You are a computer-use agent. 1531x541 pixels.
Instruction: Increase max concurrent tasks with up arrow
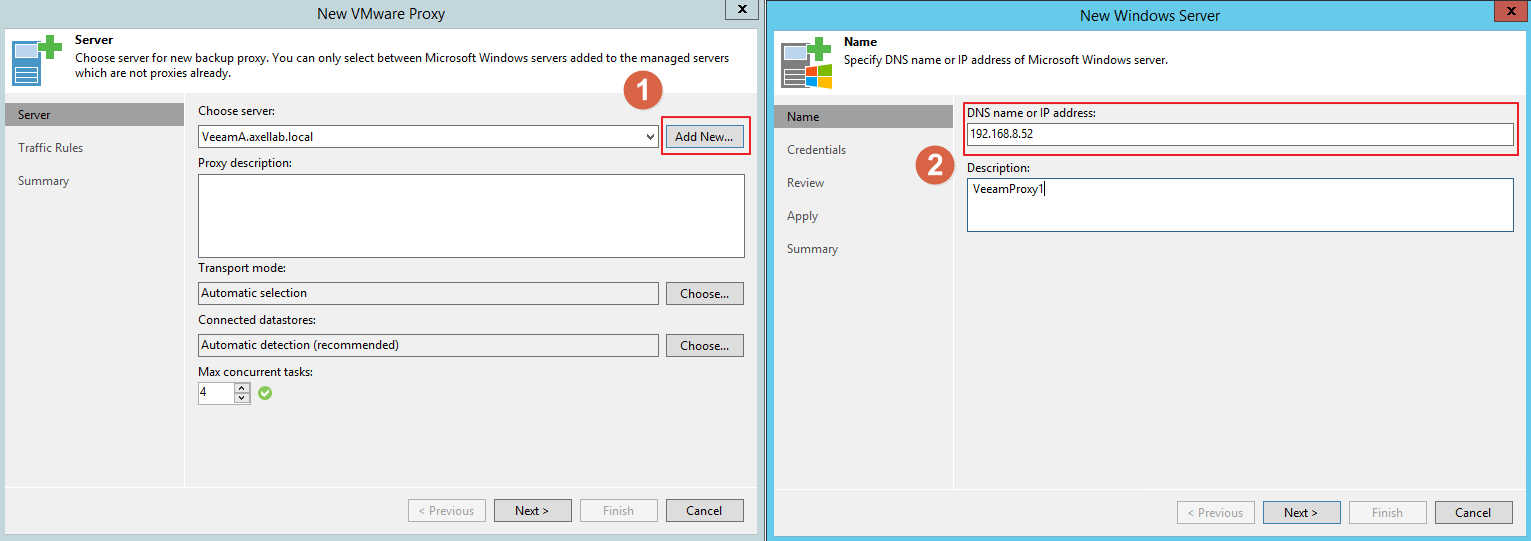pos(241,388)
